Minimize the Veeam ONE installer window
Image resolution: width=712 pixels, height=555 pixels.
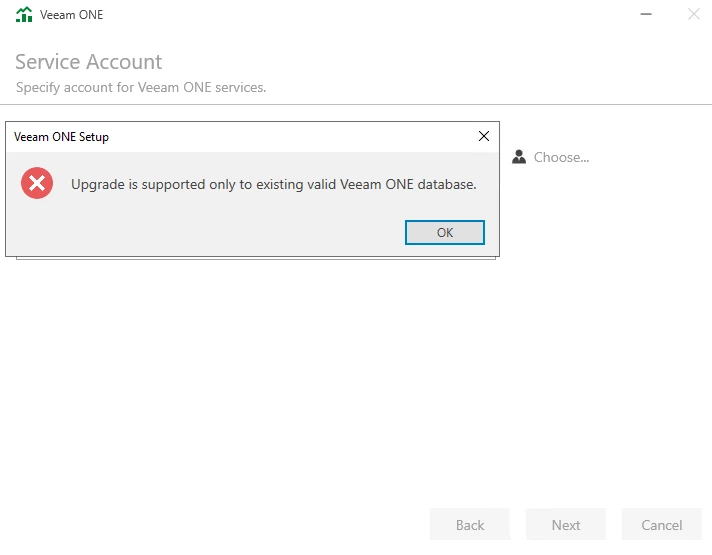tap(646, 14)
